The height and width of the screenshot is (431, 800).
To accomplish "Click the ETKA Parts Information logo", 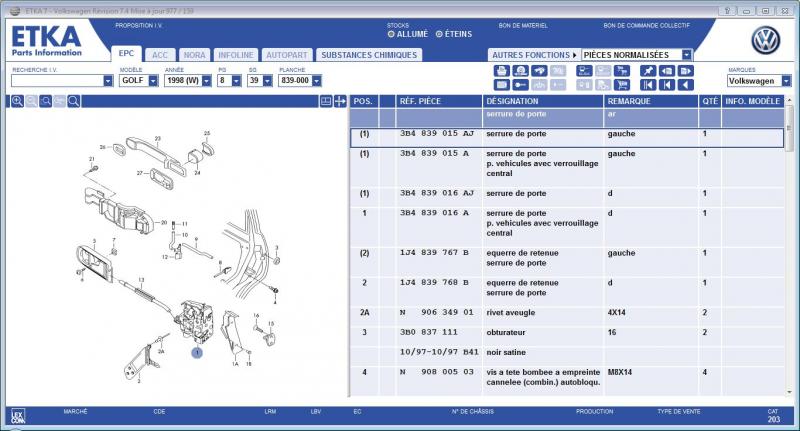I will pyautogui.click(x=46, y=41).
